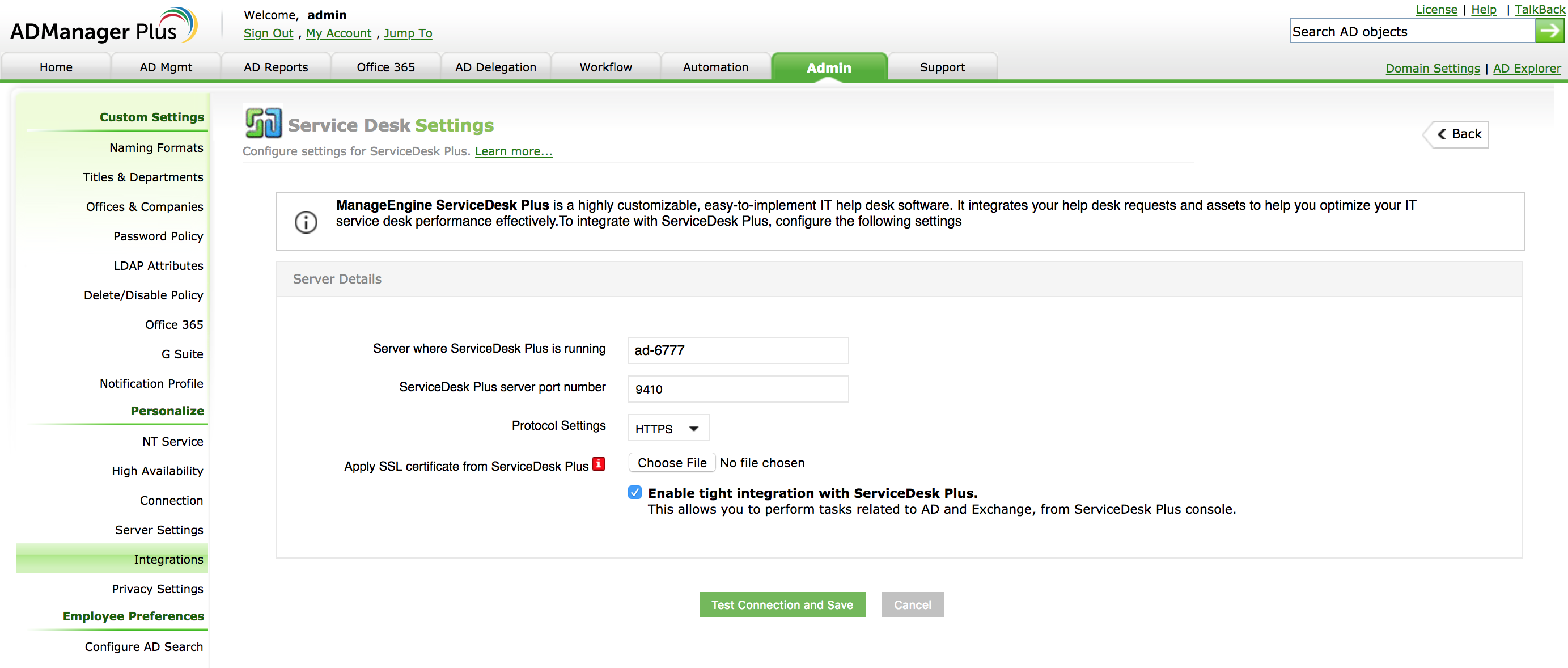Click the circled info icon in banner
1568x668 pixels.
click(x=306, y=222)
